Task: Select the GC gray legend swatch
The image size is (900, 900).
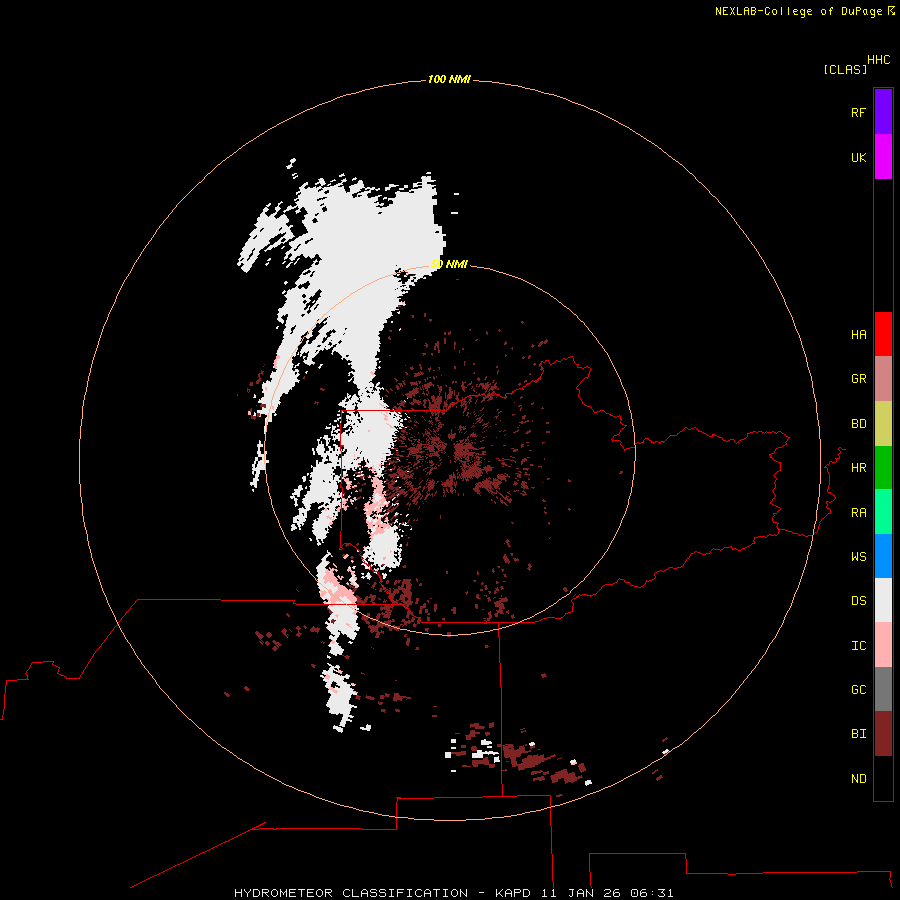Action: [x=883, y=689]
